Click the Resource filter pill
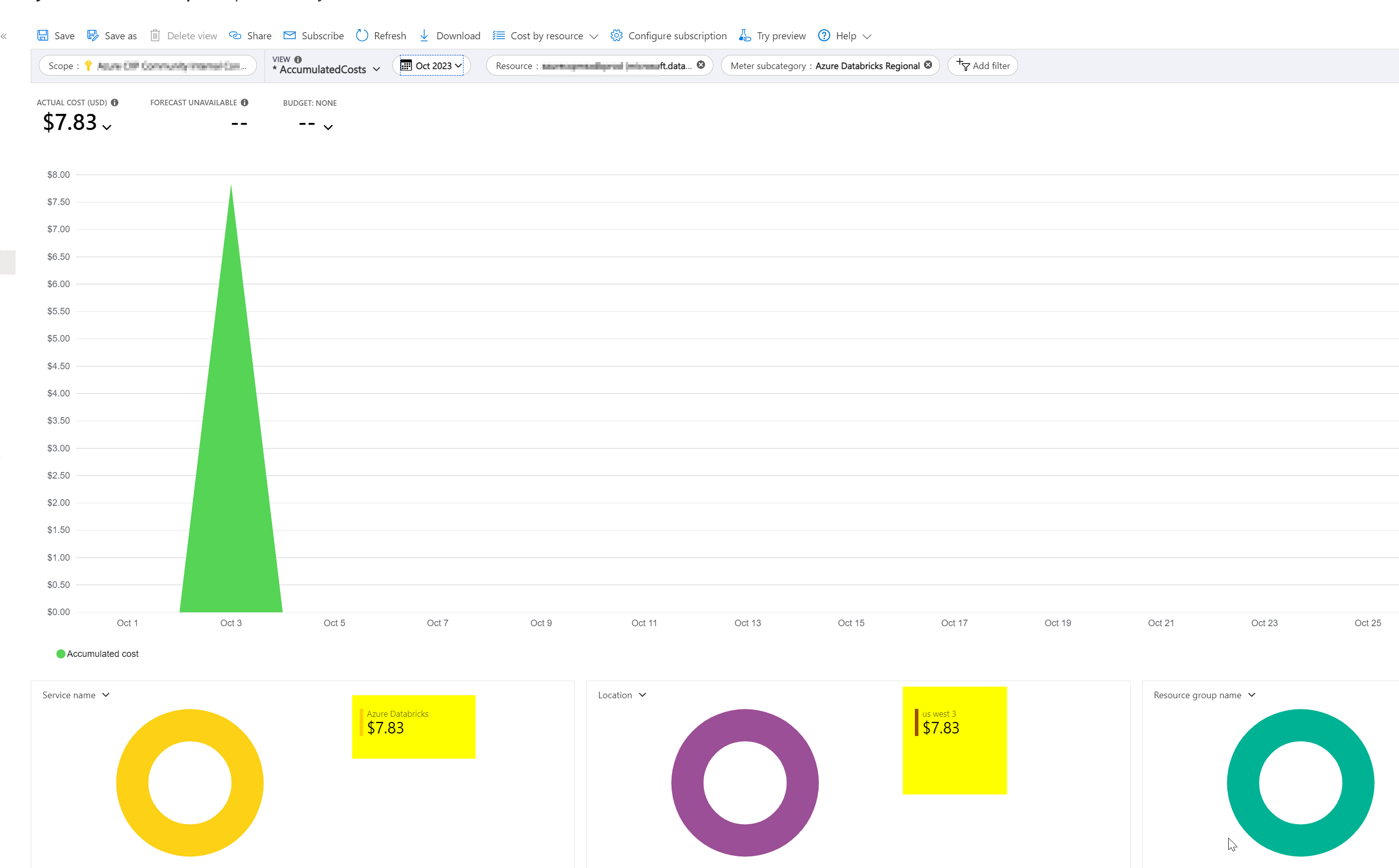Screen dimensions: 1399x868 coord(599,65)
